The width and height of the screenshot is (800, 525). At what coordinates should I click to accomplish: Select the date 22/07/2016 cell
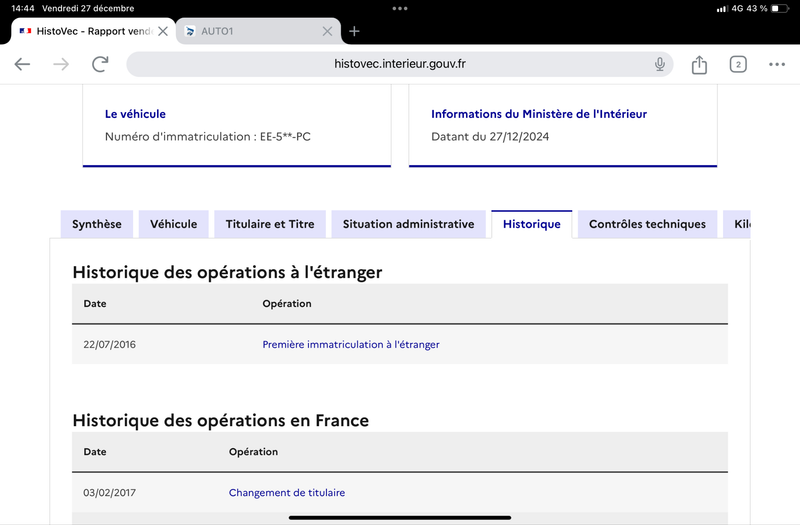pos(109,344)
